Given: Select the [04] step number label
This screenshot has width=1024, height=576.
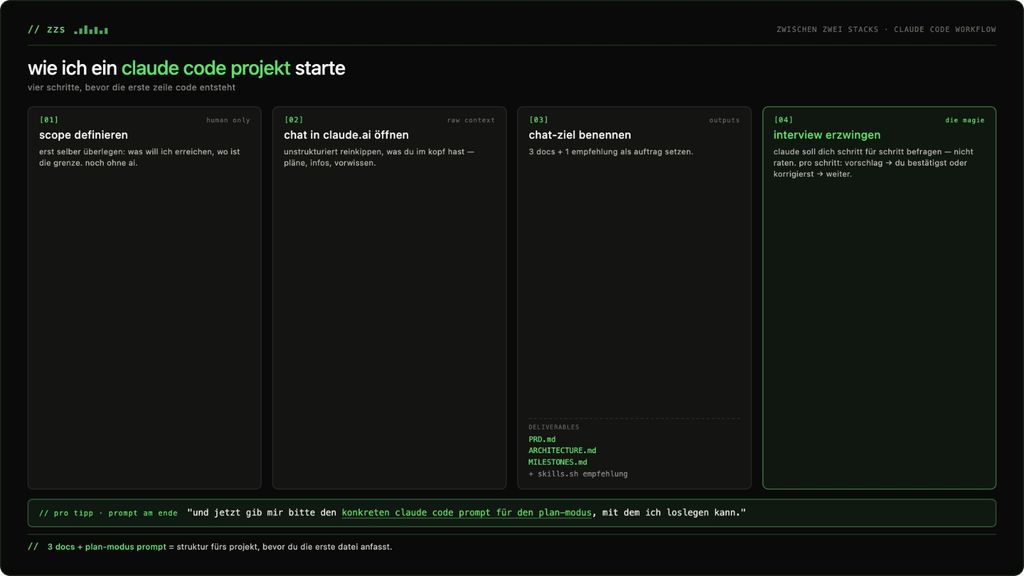Looking at the screenshot, I should 784,120.
